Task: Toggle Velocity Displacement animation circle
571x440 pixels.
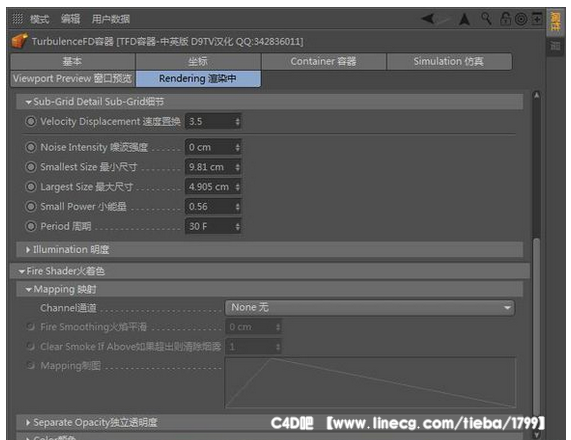Action: (x=31, y=121)
